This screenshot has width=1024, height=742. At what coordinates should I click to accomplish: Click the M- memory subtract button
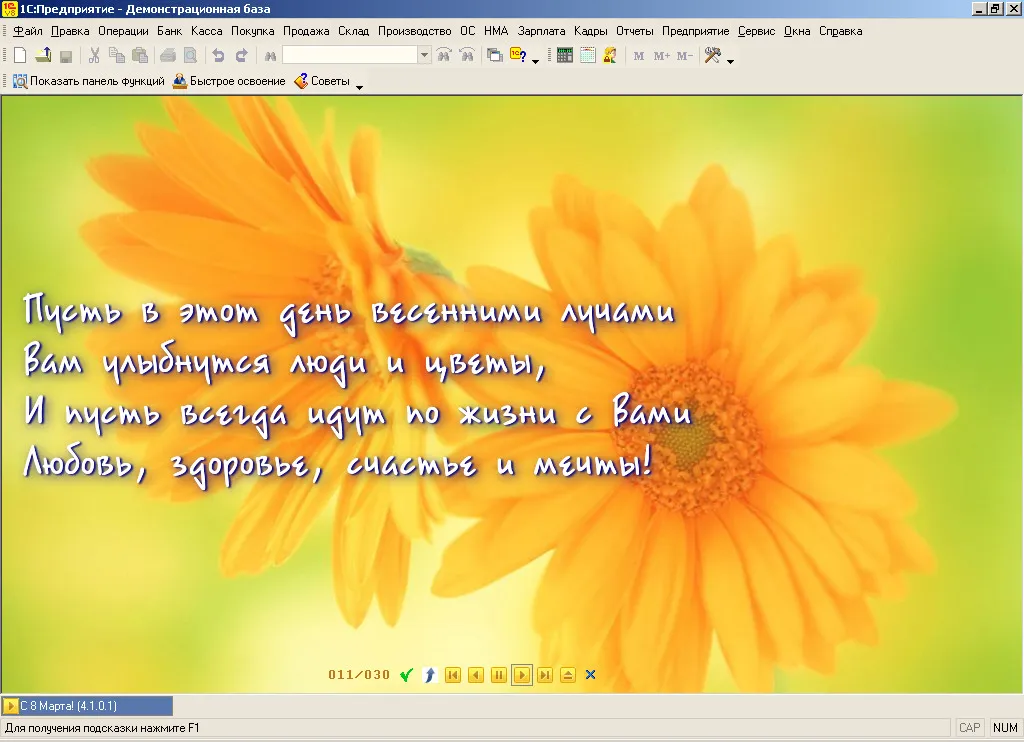click(x=684, y=56)
